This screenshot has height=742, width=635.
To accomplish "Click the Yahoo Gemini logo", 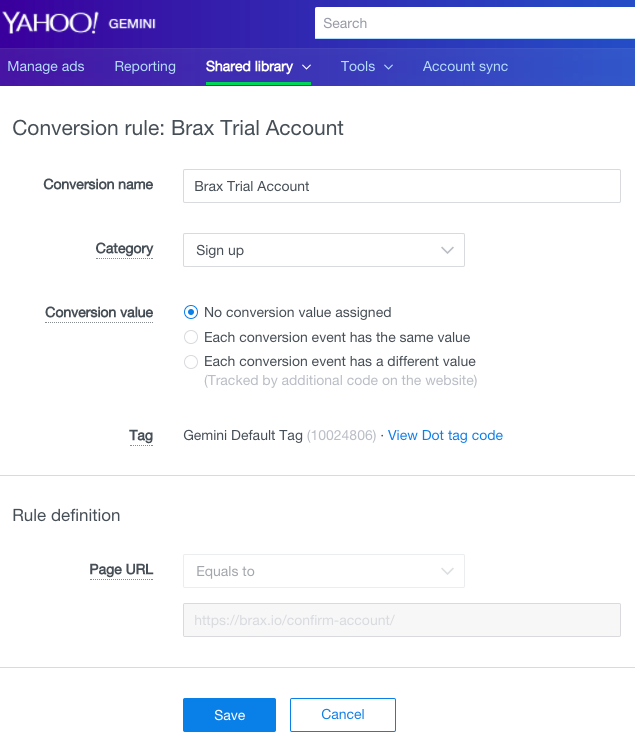I will [x=79, y=23].
